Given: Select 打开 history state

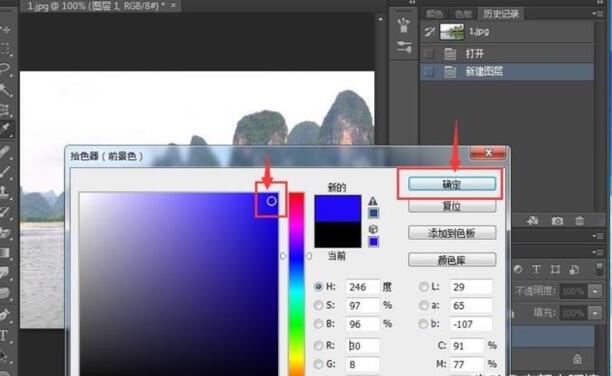Looking at the screenshot, I should [x=507, y=53].
